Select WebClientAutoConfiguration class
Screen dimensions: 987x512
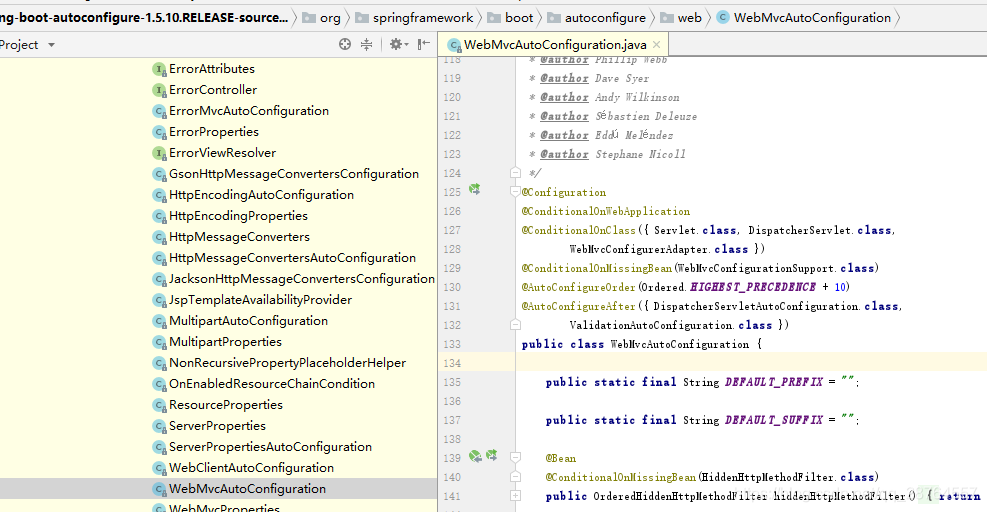tap(251, 467)
